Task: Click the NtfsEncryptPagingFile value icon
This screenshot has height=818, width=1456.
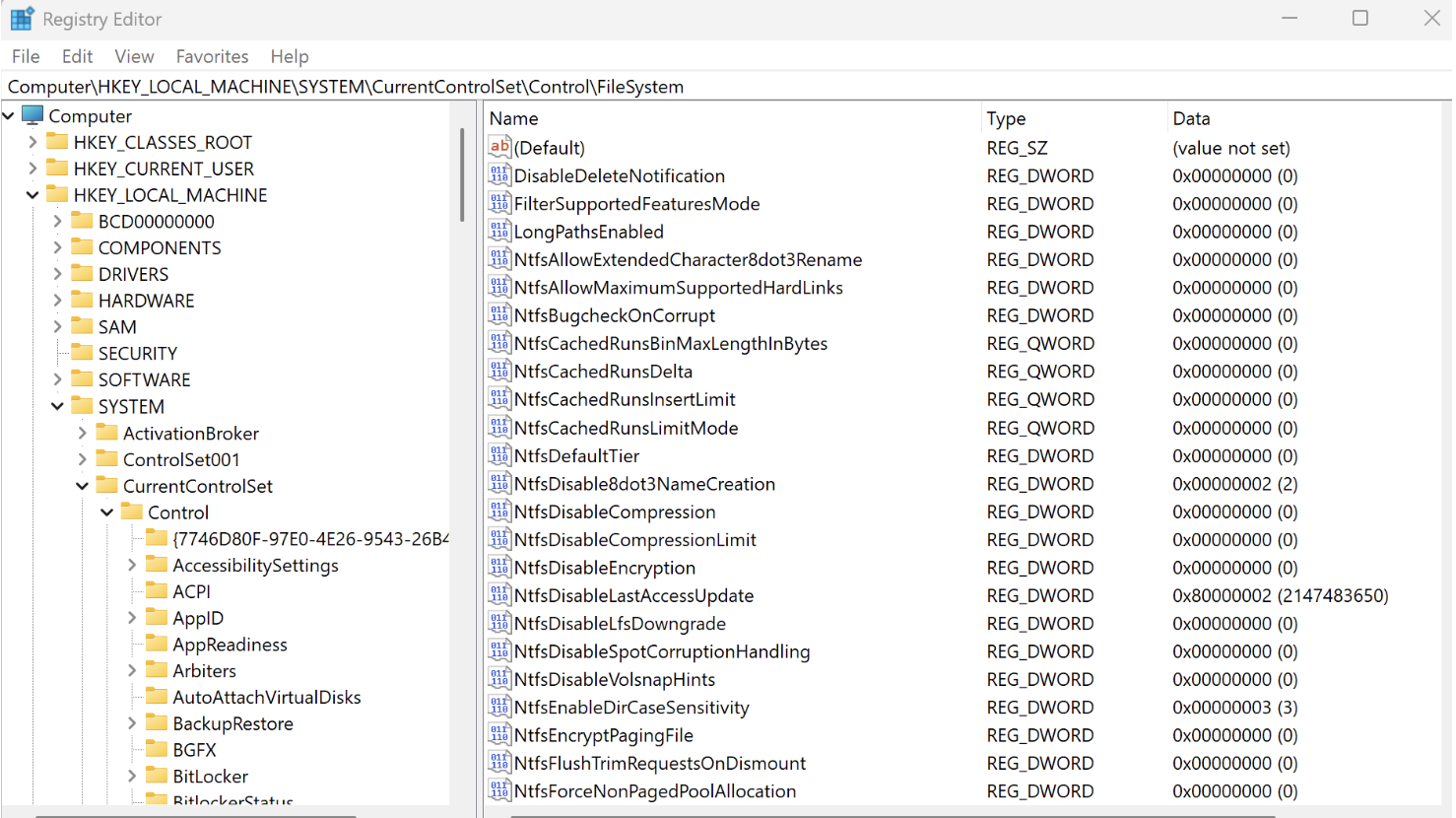Action: coord(499,735)
